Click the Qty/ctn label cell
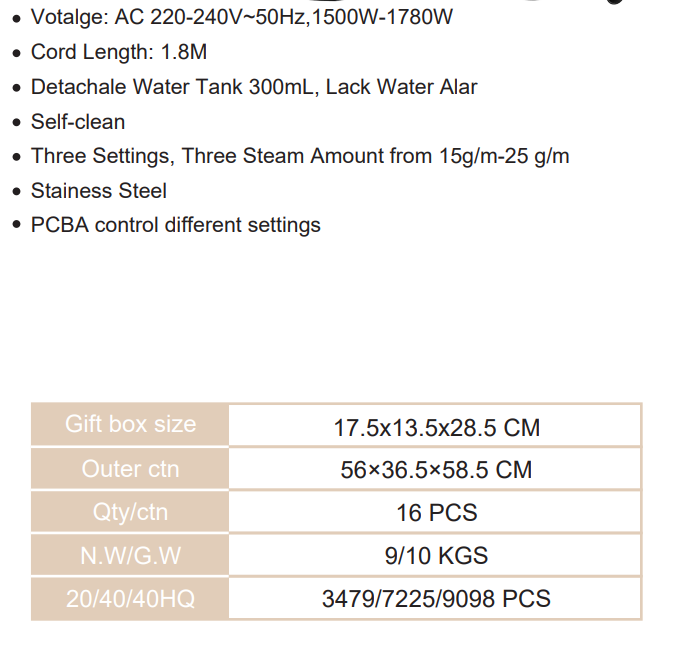The image size is (687, 650). click(x=130, y=513)
